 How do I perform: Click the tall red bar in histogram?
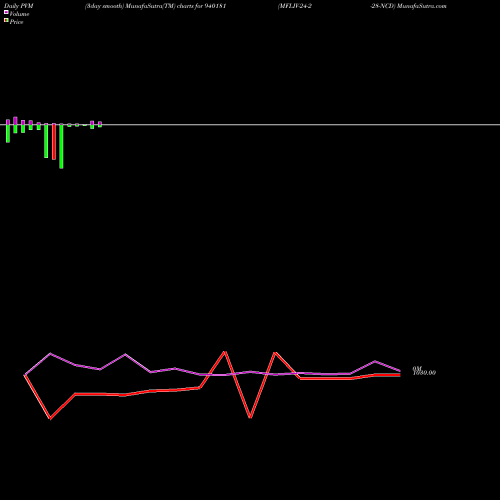[x=54, y=142]
